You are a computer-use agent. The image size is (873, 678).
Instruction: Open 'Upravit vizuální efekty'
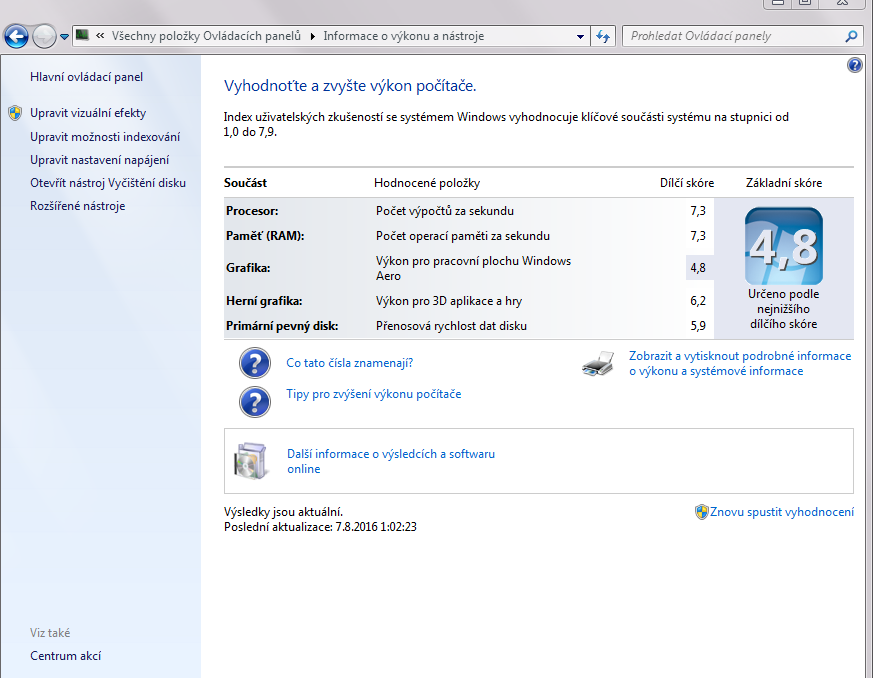[x=88, y=113]
